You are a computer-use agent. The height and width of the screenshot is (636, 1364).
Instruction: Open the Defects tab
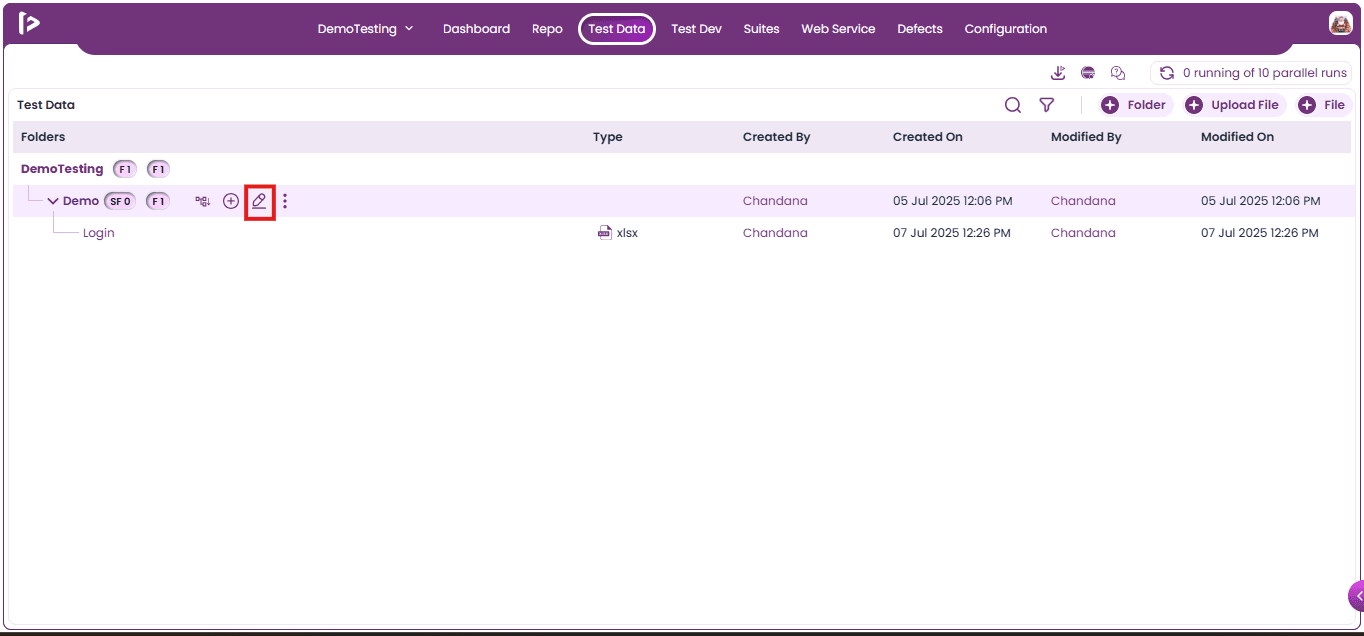[x=920, y=29]
